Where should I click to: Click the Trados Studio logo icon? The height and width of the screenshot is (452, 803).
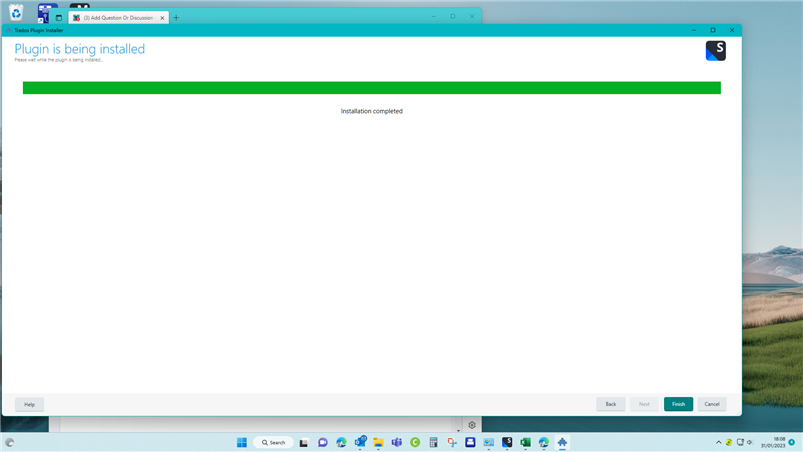[715, 51]
